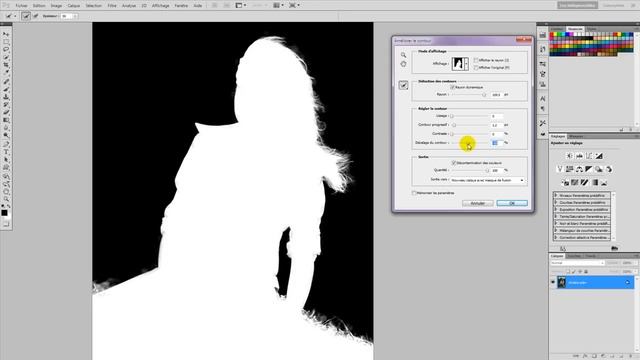Open the Affichage menu in the menu bar
Screen dimensions: 640x360
tap(160, 6)
